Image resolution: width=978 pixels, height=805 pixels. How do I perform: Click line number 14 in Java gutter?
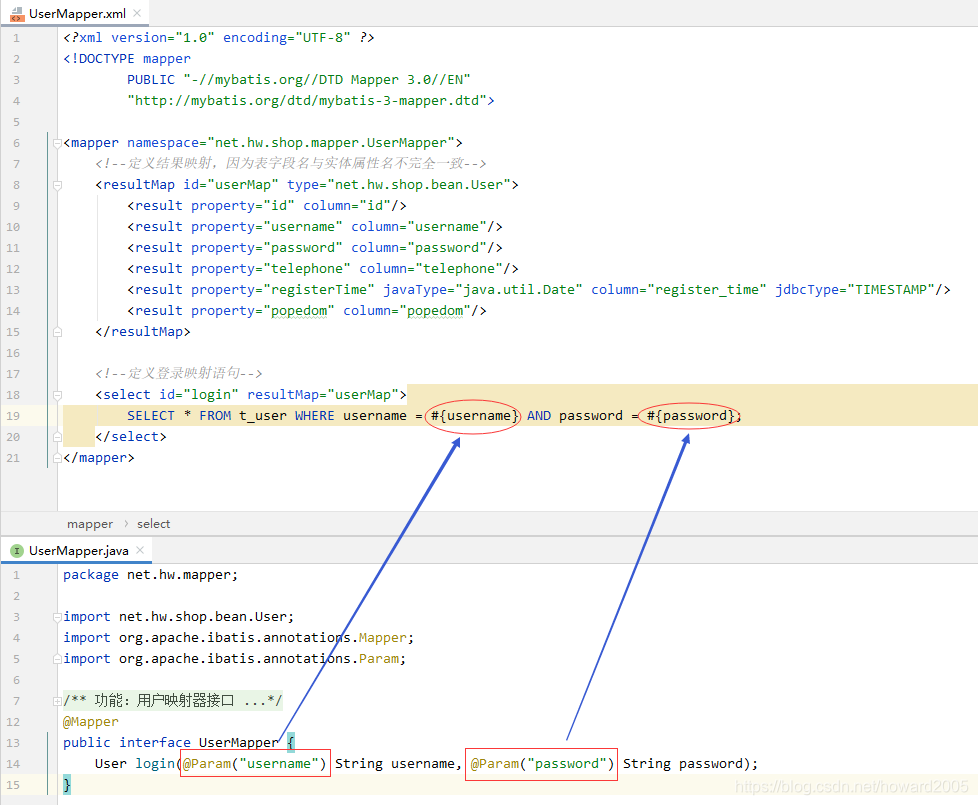pos(13,764)
